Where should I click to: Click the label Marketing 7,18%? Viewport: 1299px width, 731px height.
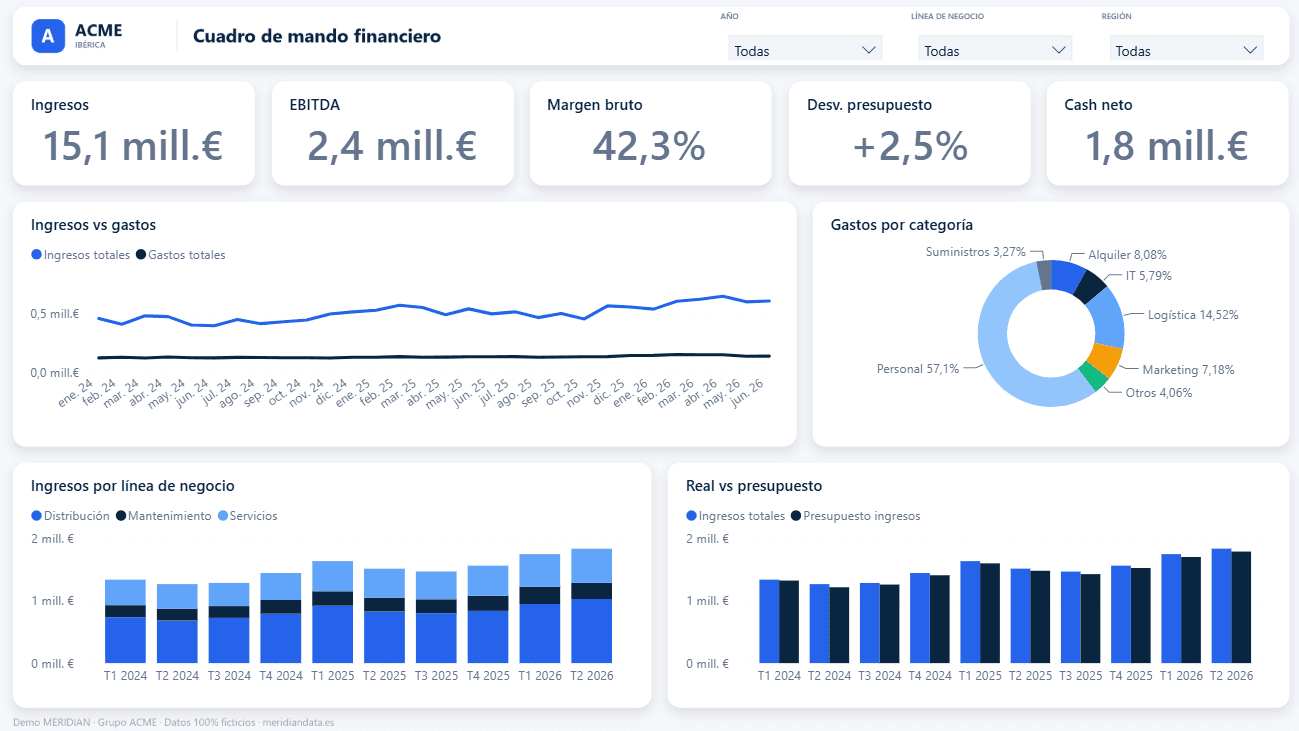(x=1188, y=370)
